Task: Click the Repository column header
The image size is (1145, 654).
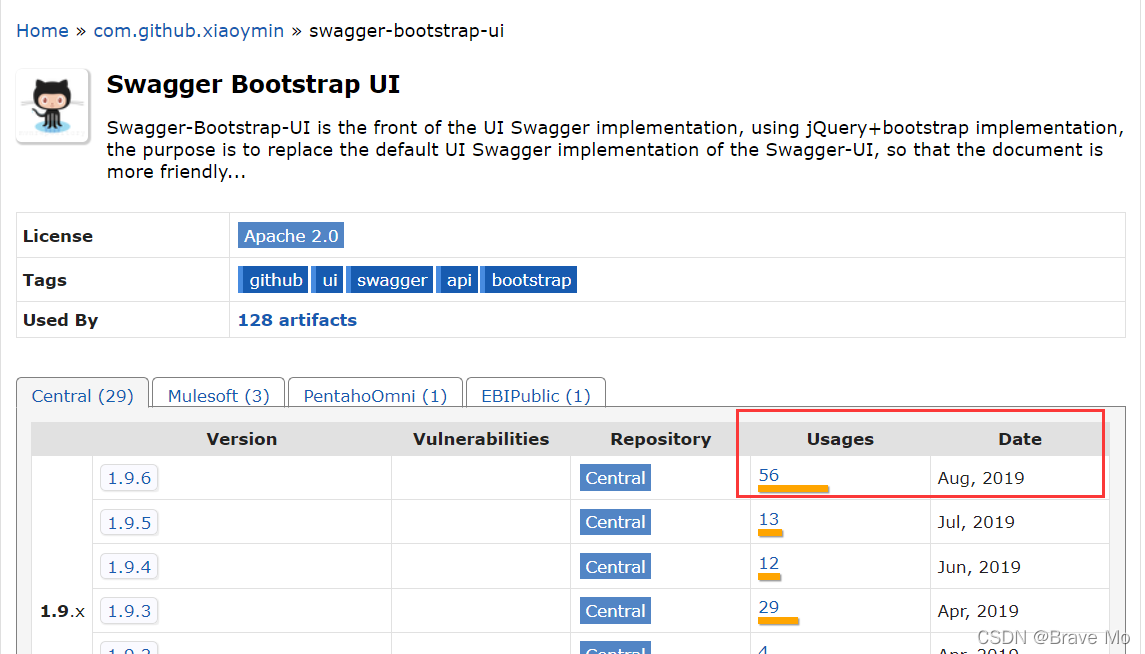Action: (661, 439)
